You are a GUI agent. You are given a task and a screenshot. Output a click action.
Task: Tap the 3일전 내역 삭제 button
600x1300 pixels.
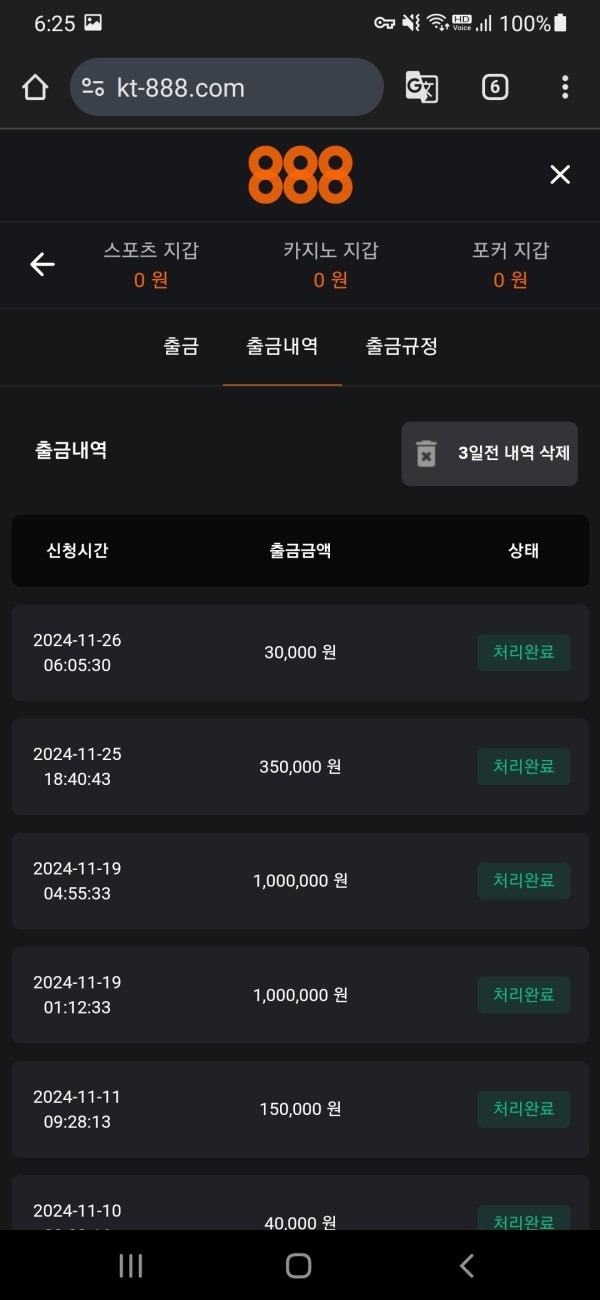[490, 454]
